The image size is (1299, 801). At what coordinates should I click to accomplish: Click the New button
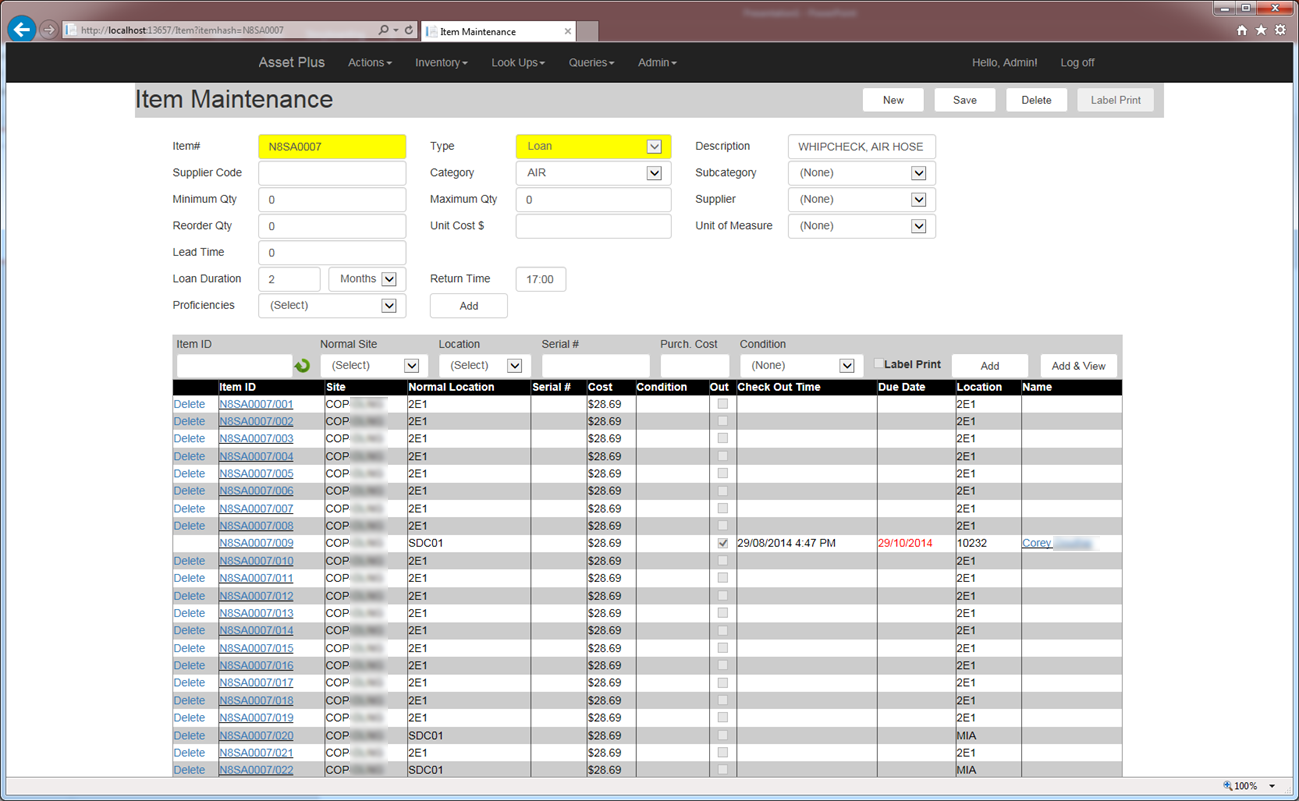click(x=893, y=100)
